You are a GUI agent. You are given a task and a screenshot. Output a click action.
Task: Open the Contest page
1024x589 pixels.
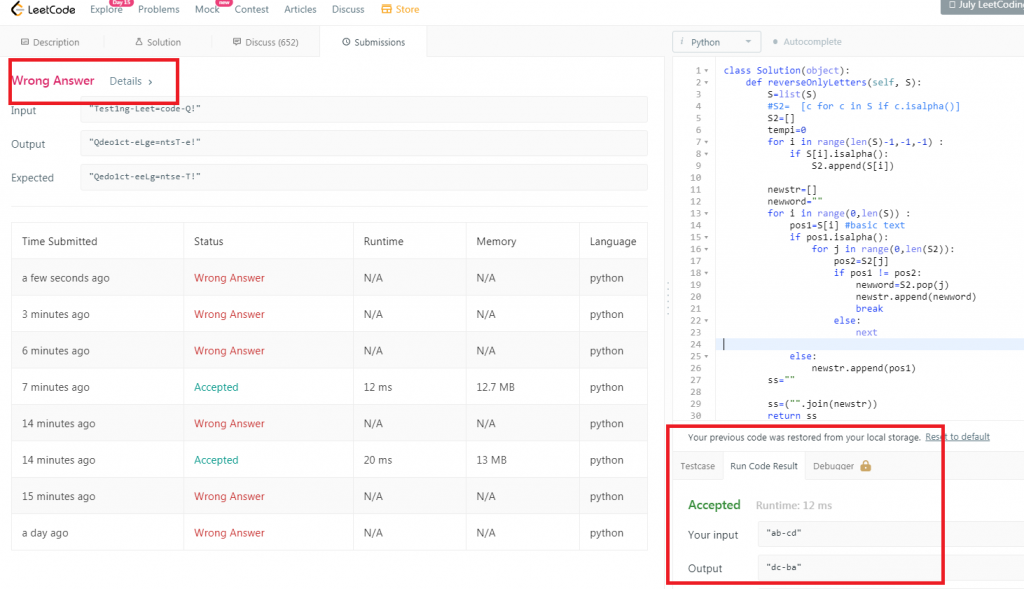point(251,9)
